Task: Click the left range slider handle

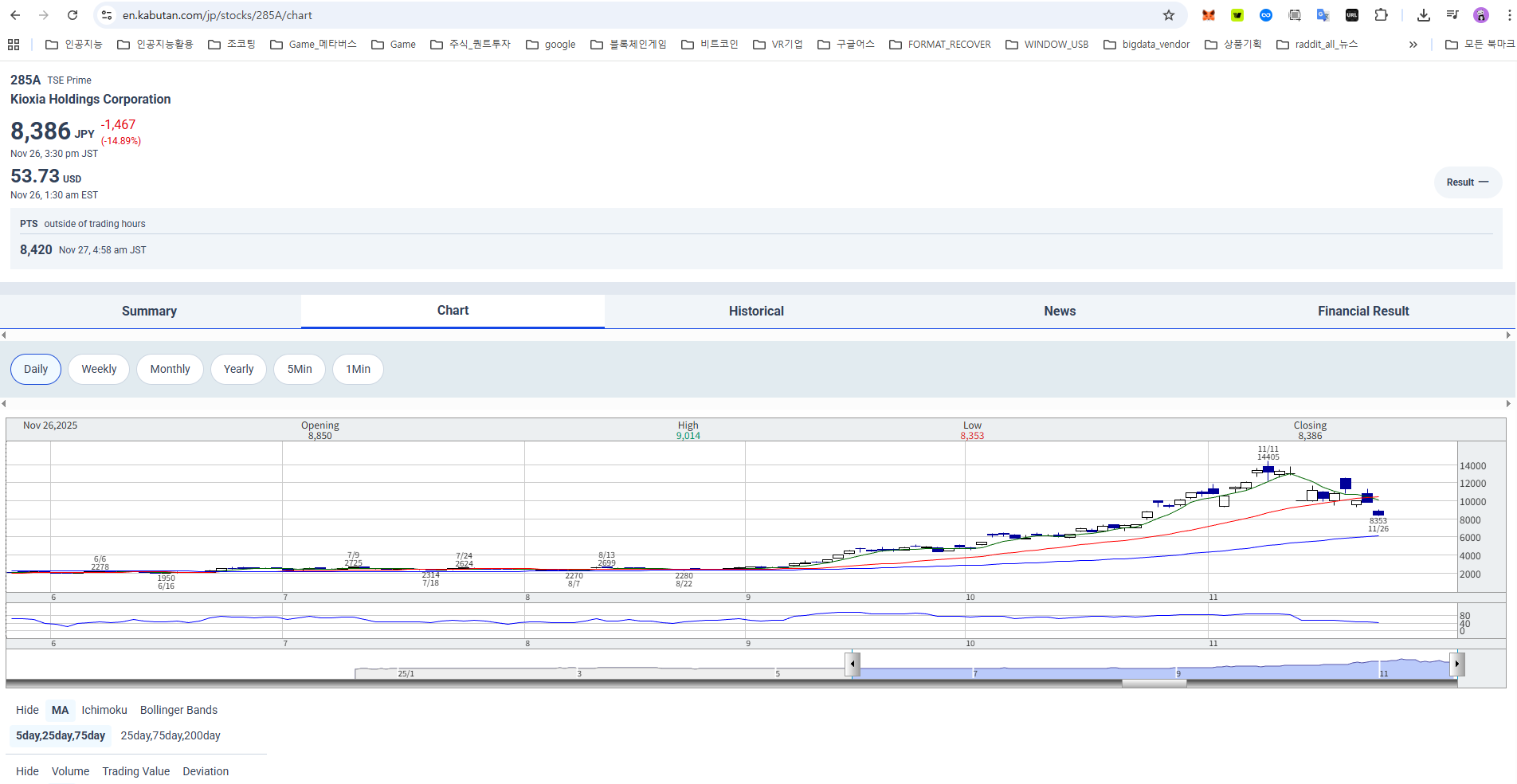Action: click(x=853, y=664)
